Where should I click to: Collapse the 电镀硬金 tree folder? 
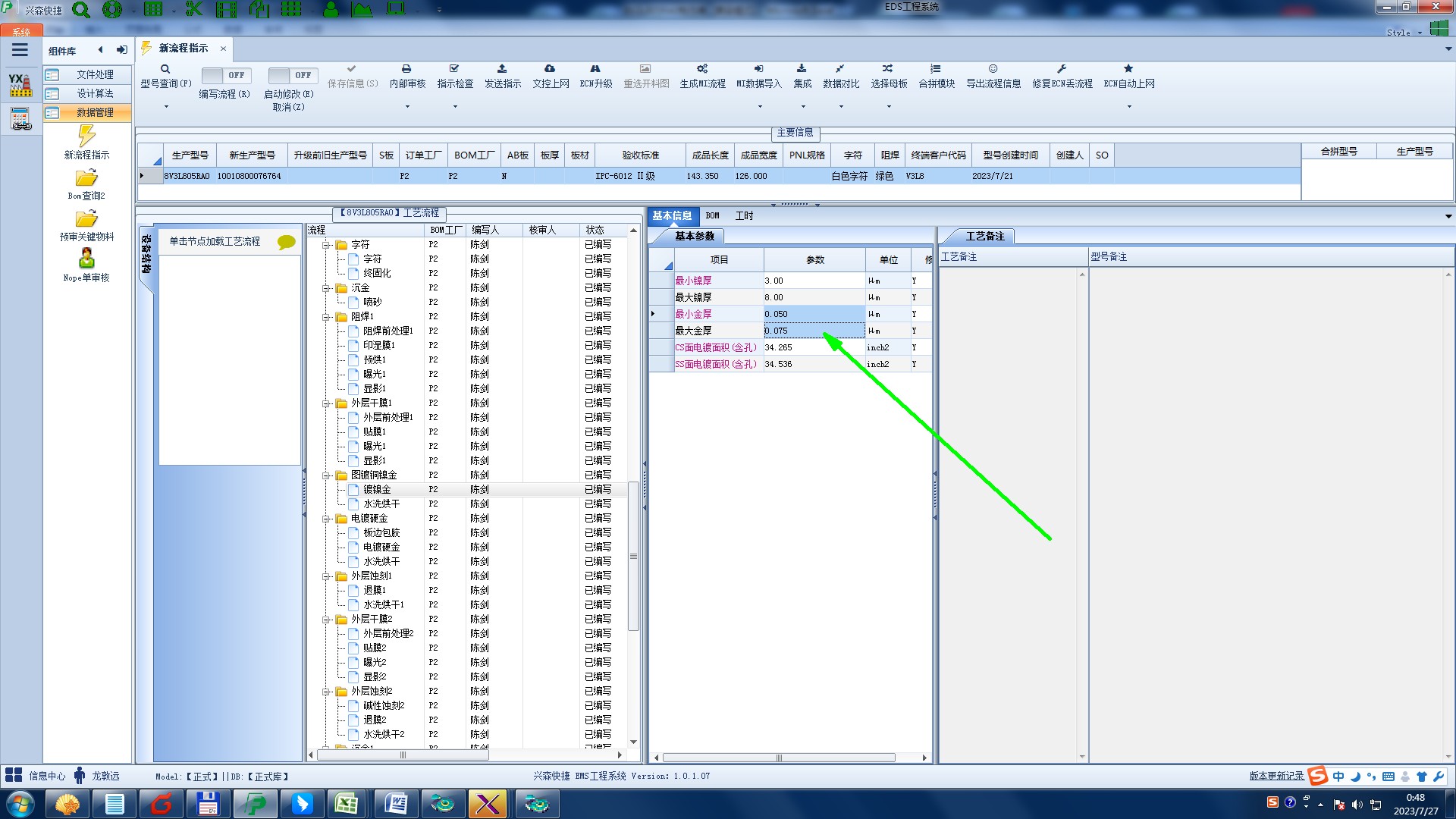[x=326, y=519]
